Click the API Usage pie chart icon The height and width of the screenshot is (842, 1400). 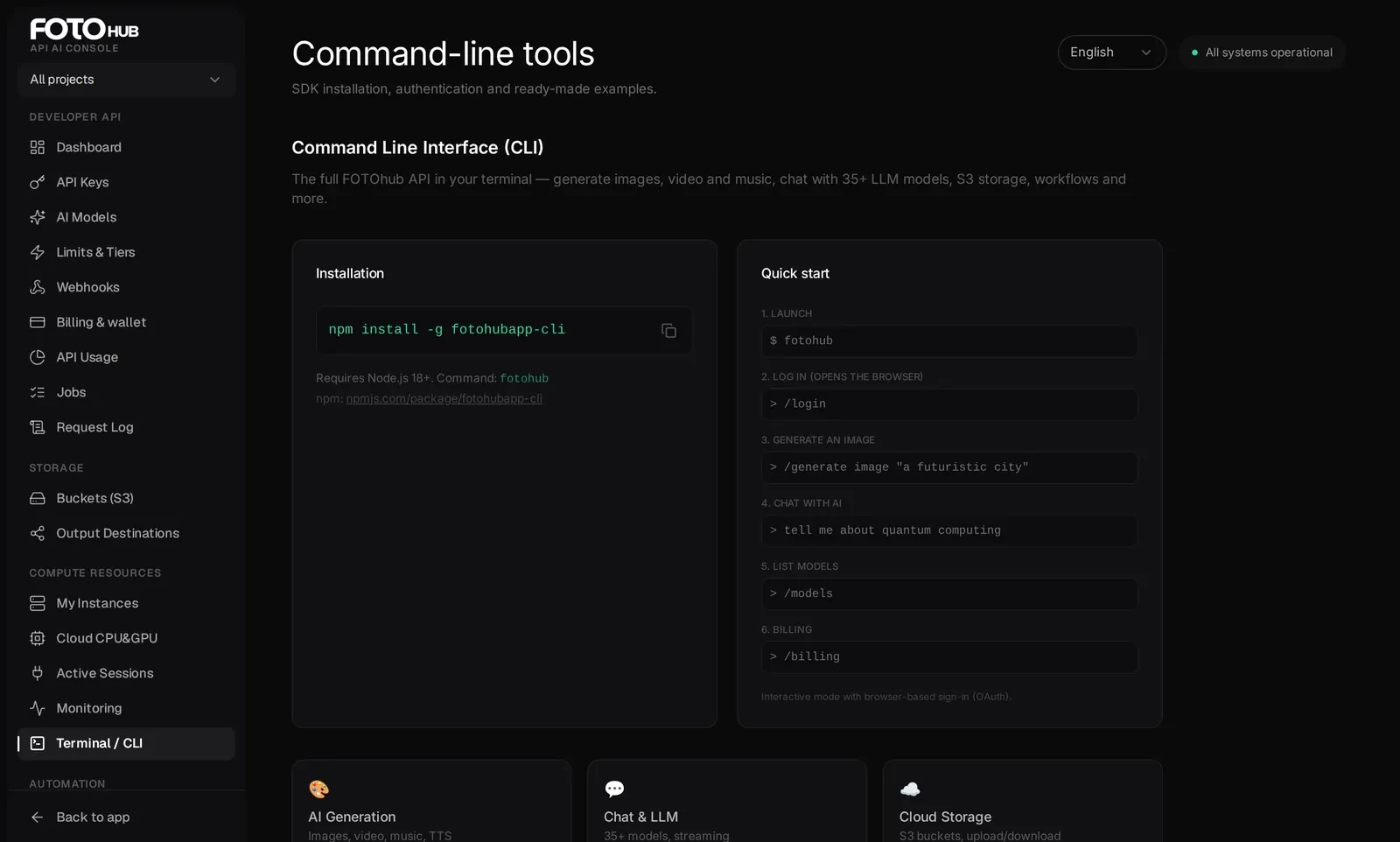tap(38, 357)
